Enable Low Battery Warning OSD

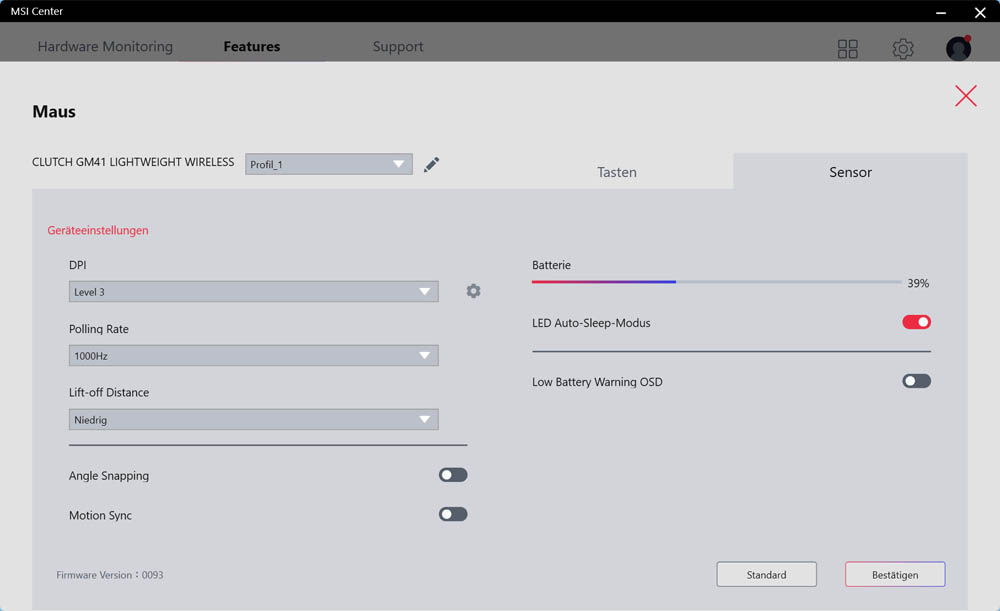pos(916,381)
